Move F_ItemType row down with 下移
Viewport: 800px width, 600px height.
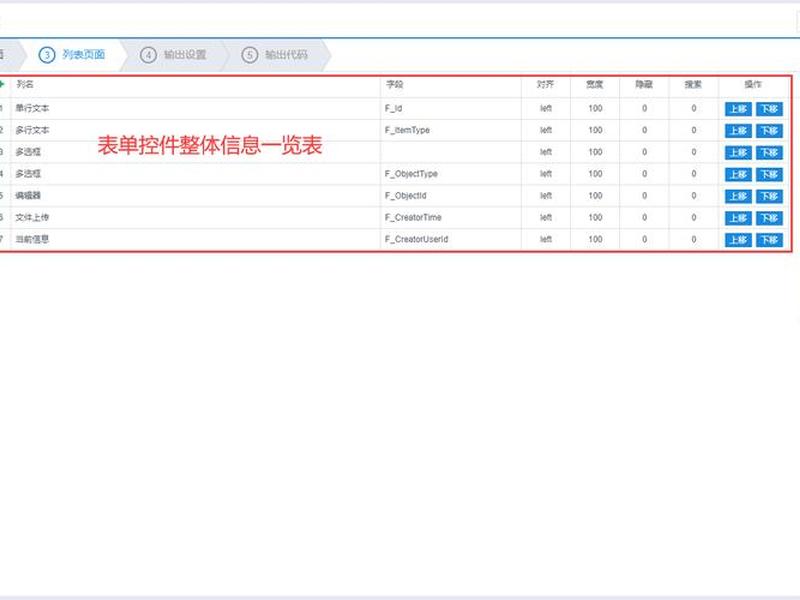(769, 131)
